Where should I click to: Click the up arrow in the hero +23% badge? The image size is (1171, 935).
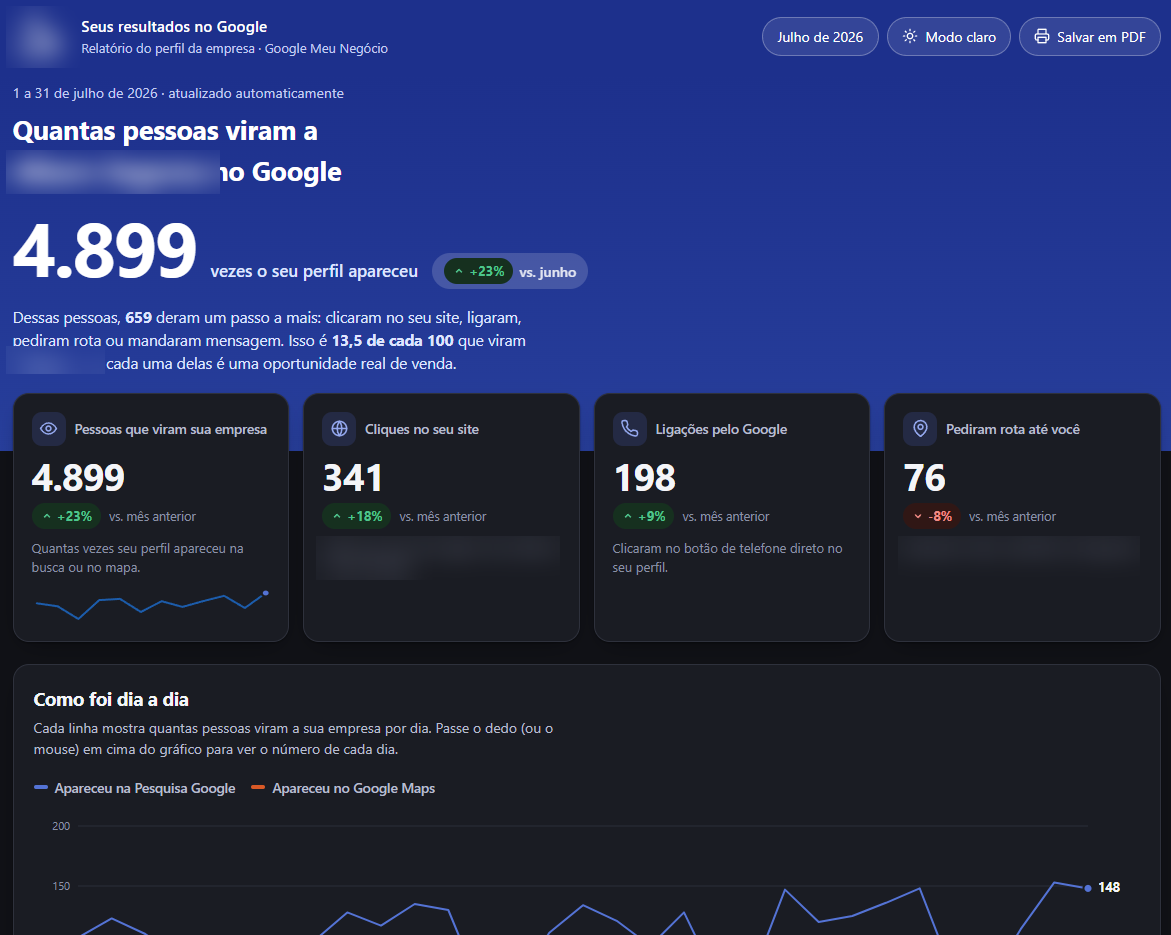[459, 271]
